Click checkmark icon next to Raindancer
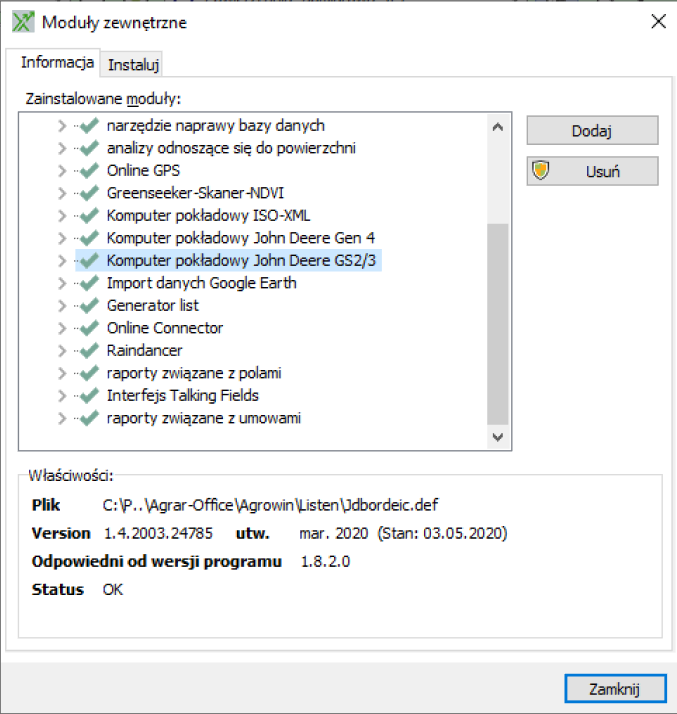Viewport: 677px width, 714px height. click(x=90, y=351)
